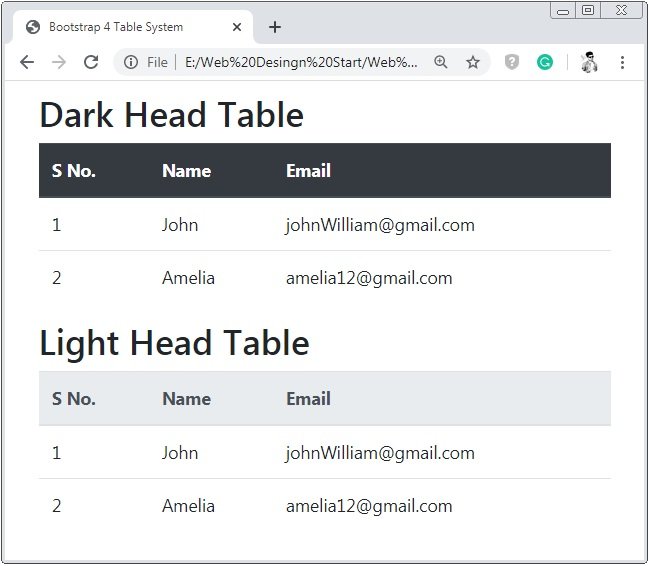Click johnWilliam@gmail.com in light head table

click(380, 454)
